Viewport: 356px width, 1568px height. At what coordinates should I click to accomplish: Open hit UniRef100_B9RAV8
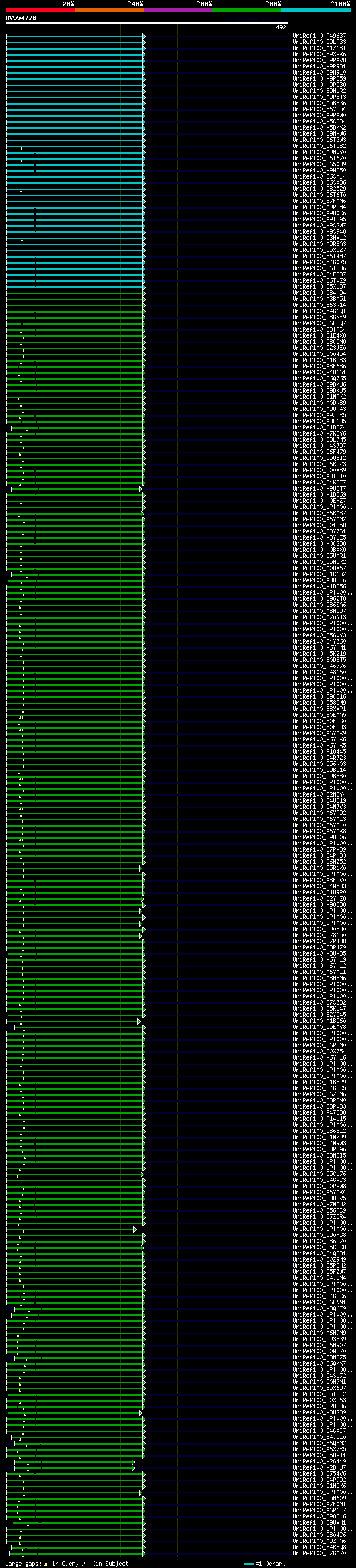point(319,60)
